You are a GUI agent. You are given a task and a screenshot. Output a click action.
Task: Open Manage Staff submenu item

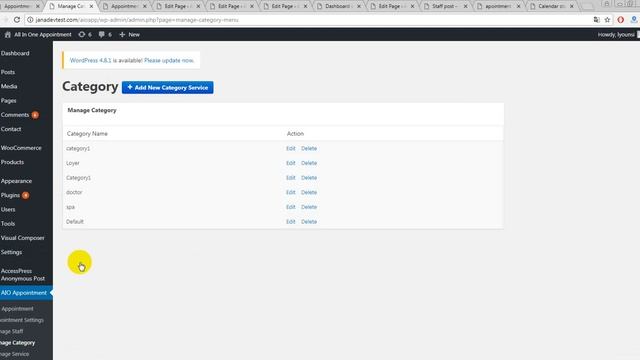point(12,331)
